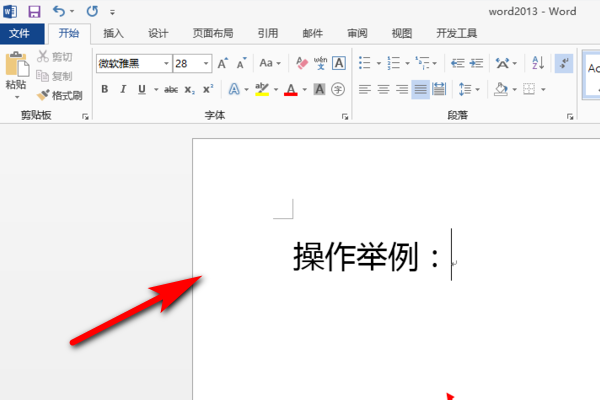
Task: Undo the last action
Action: [59, 11]
